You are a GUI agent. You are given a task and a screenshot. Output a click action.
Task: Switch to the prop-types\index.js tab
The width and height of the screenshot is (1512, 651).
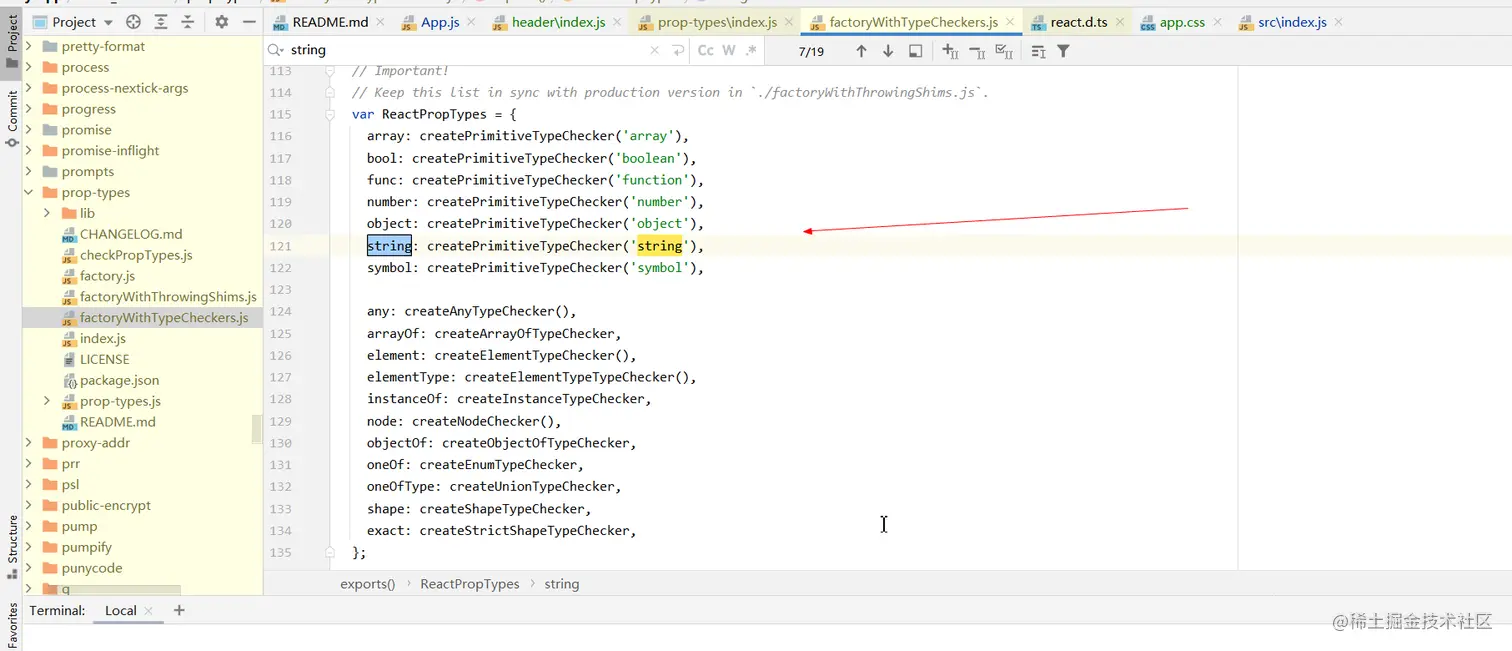click(716, 22)
